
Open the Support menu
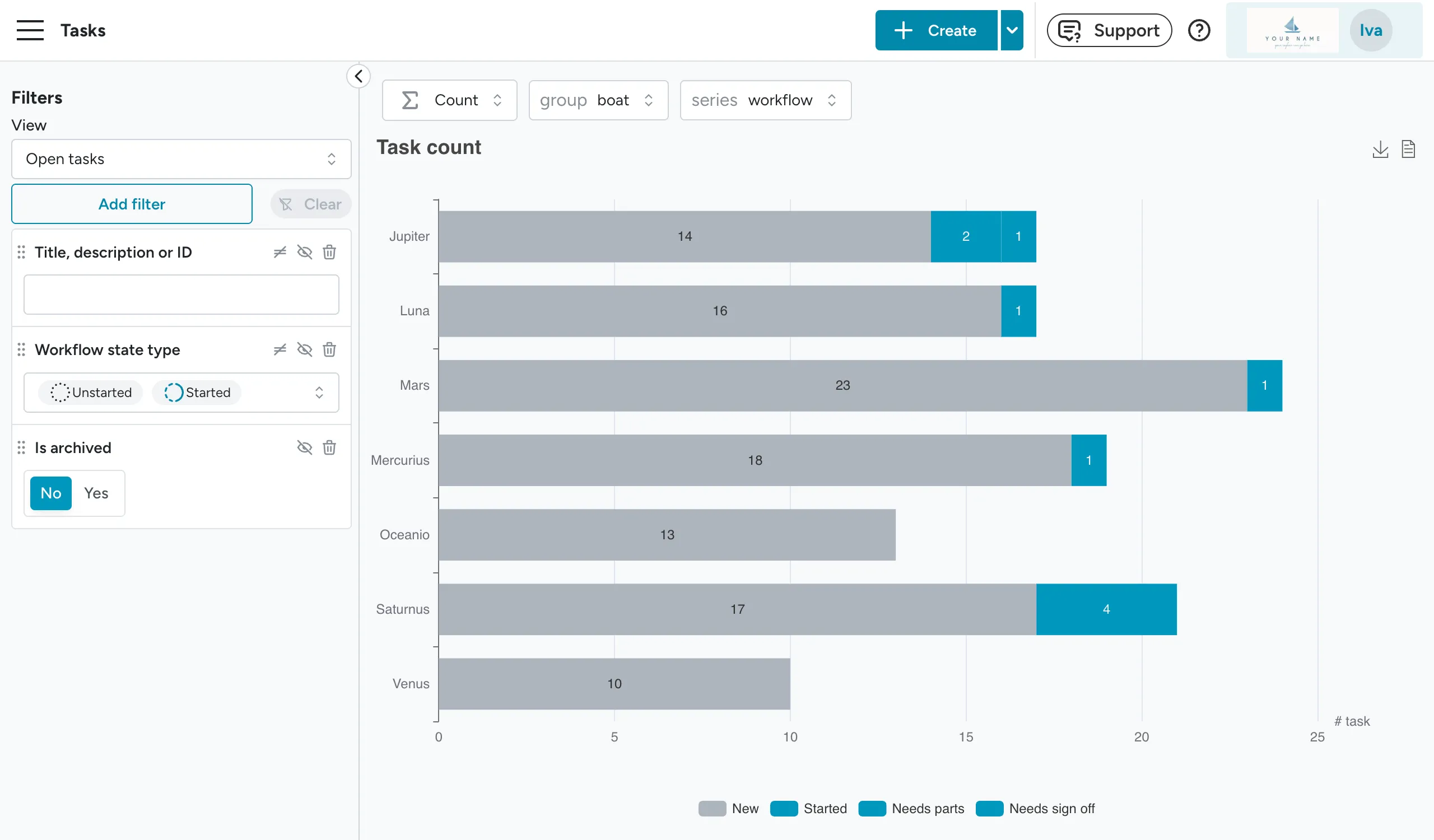1109,30
